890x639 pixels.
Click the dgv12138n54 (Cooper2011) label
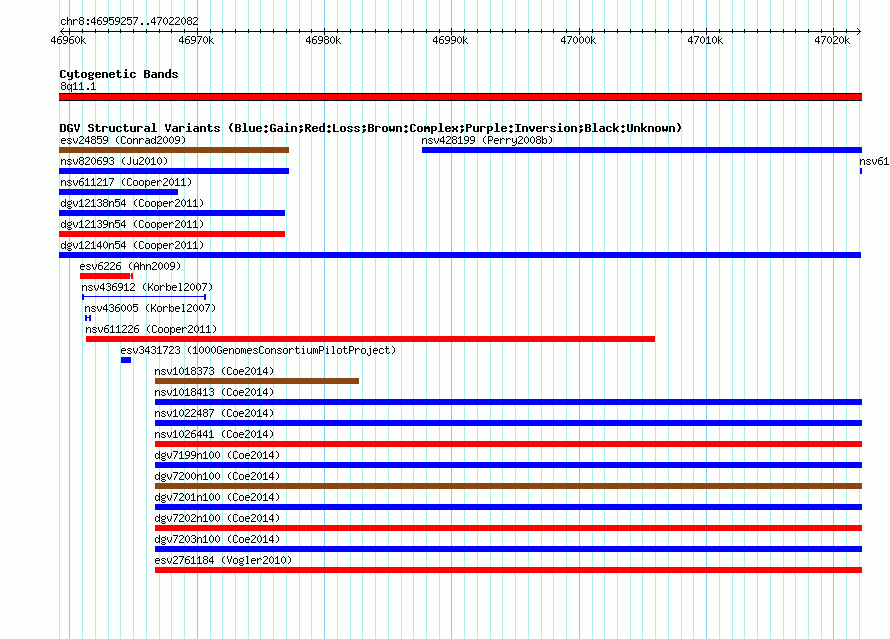(x=132, y=203)
